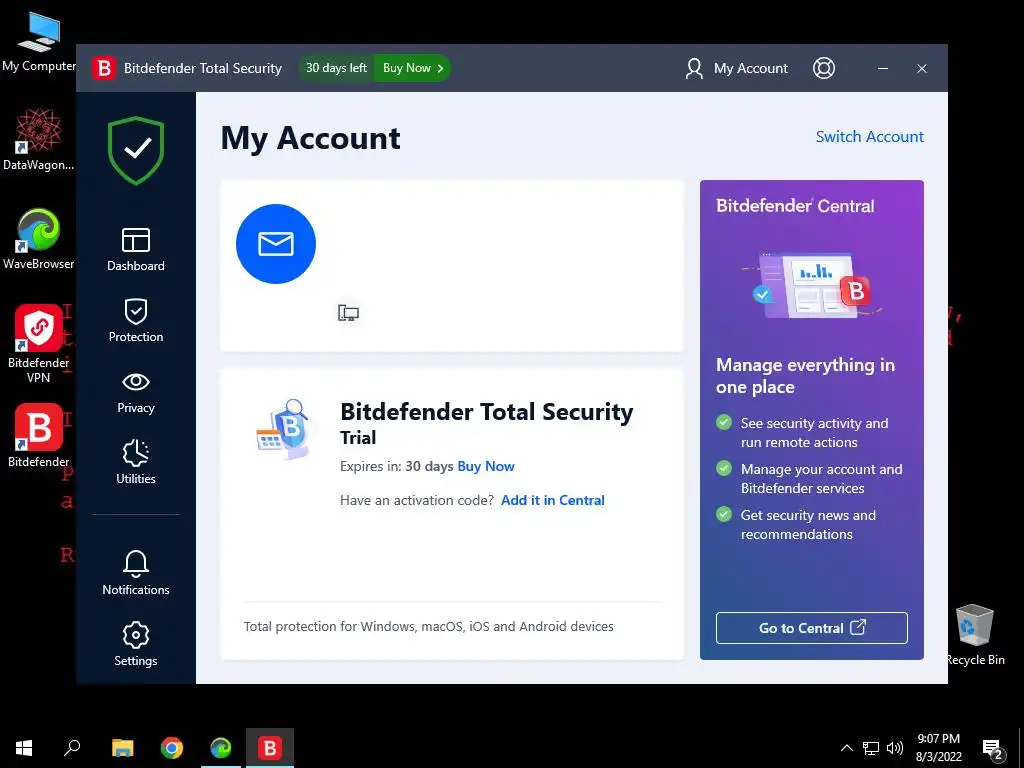Image resolution: width=1024 pixels, height=768 pixels.
Task: Click the green shield status icon
Action: (x=136, y=150)
